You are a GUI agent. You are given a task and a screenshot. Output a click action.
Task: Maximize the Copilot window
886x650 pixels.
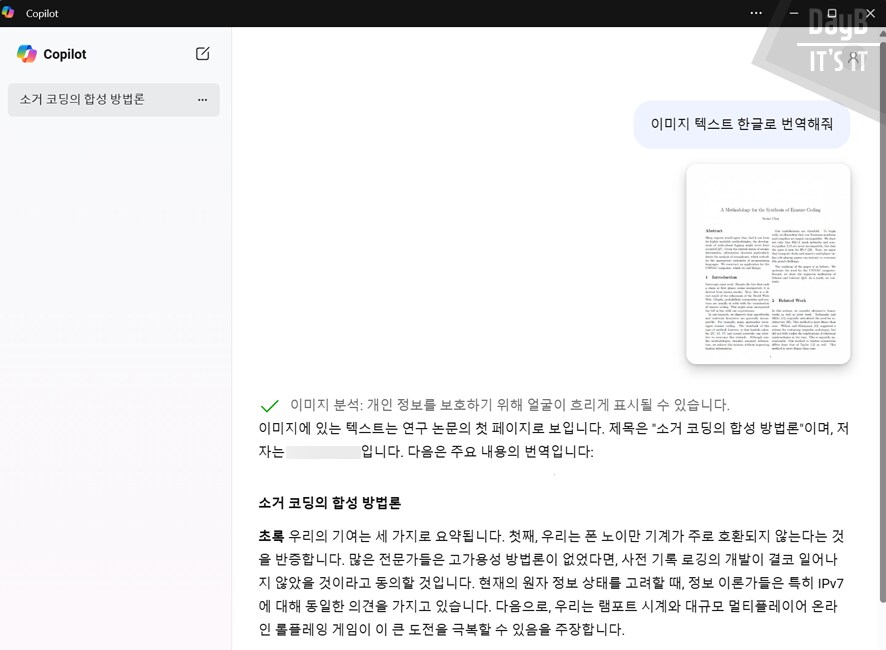[x=830, y=13]
